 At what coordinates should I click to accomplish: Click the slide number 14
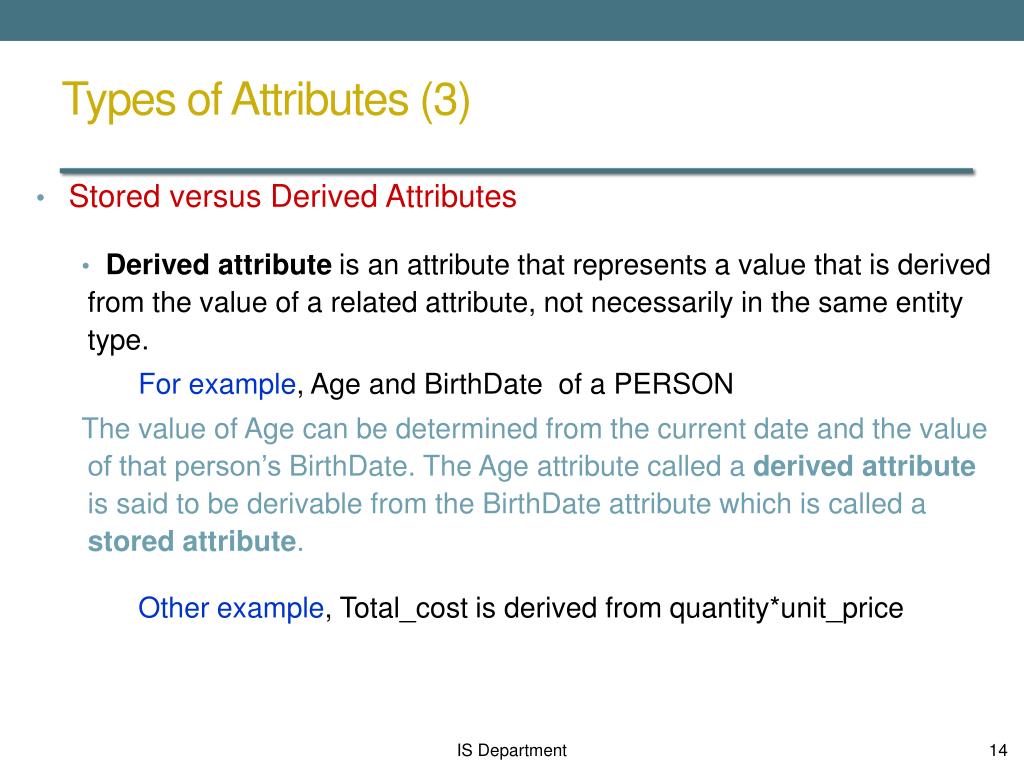[x=998, y=750]
